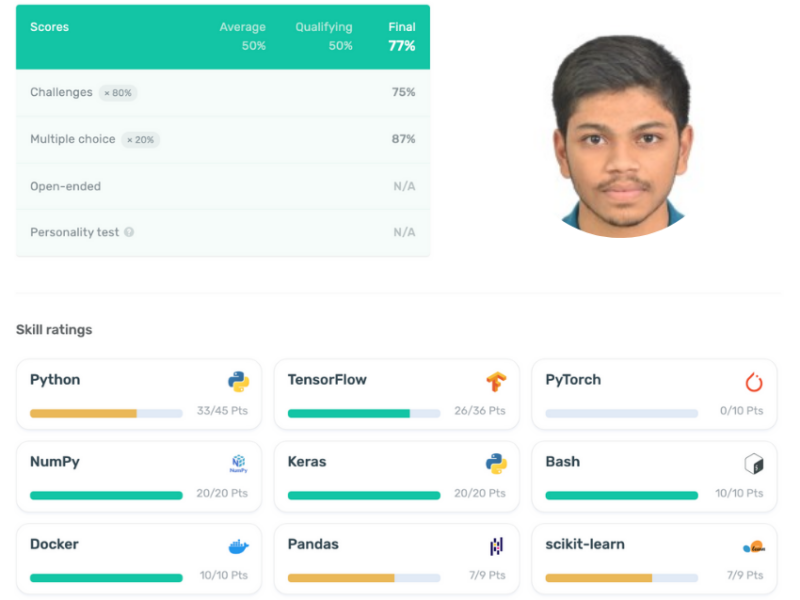Click the × 20% weight badge

click(140, 140)
